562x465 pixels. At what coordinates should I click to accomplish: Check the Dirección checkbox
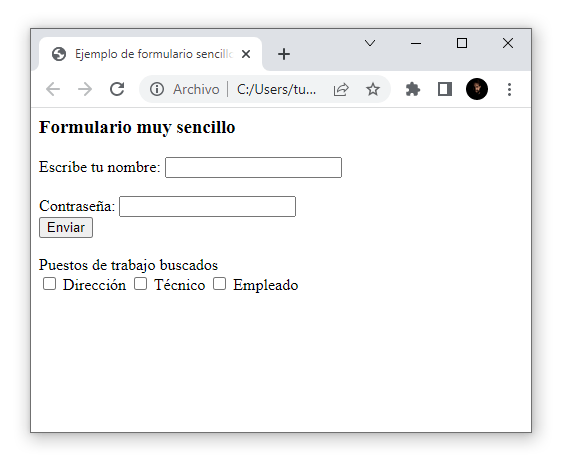point(49,284)
